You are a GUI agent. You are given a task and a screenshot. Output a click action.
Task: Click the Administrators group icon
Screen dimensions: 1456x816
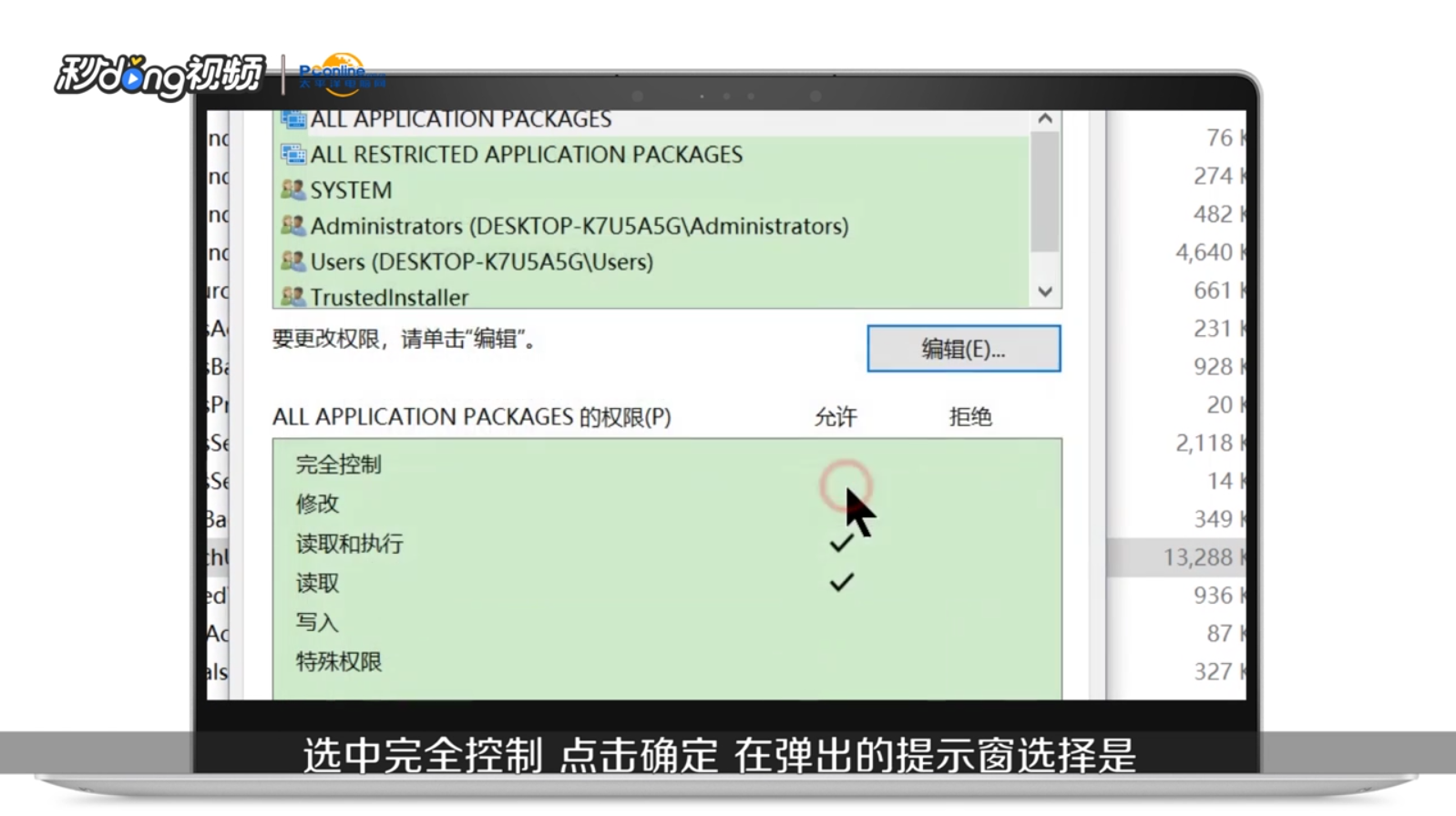292,226
